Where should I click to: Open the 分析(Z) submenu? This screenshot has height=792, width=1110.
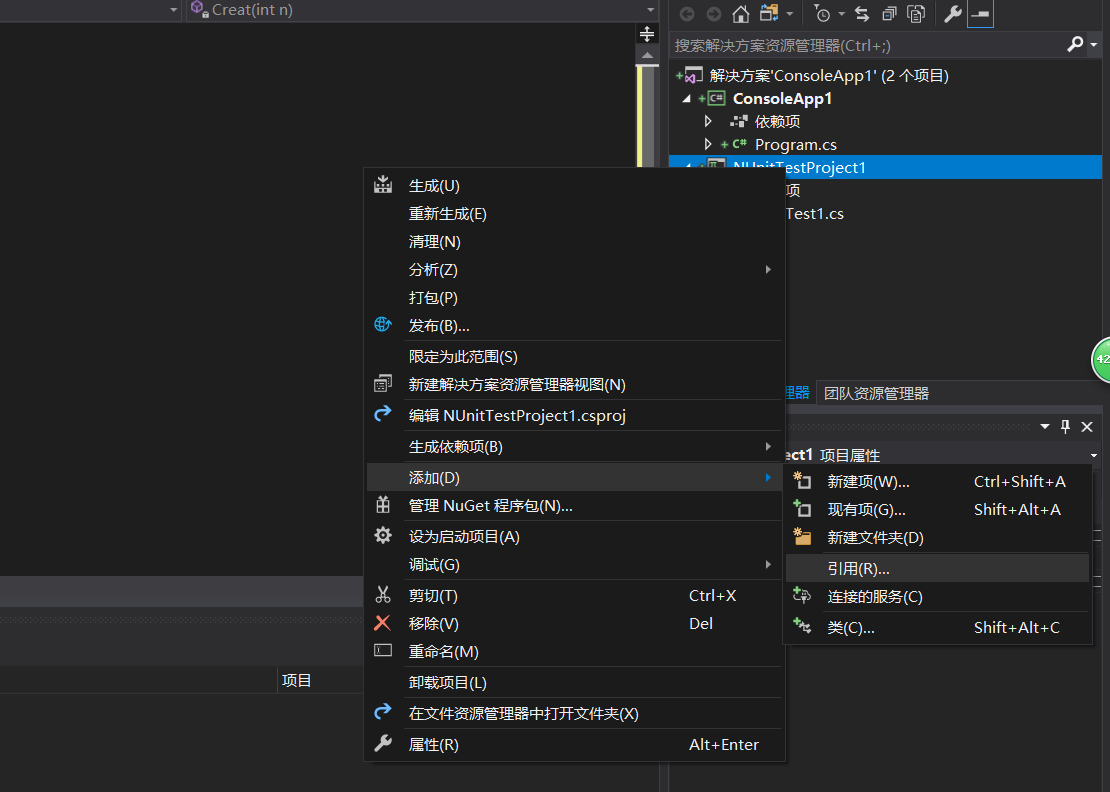(x=574, y=270)
